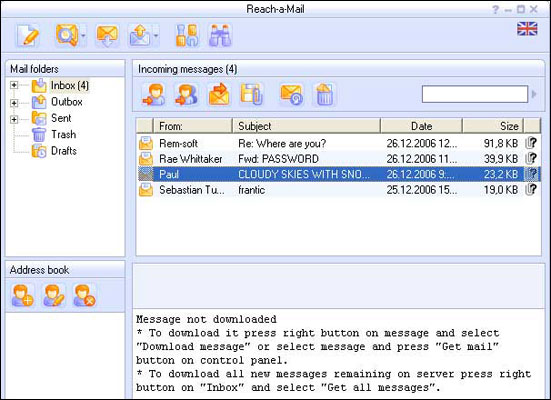Click subject "frantic"
This screenshot has height=400, width=551.
point(252,190)
